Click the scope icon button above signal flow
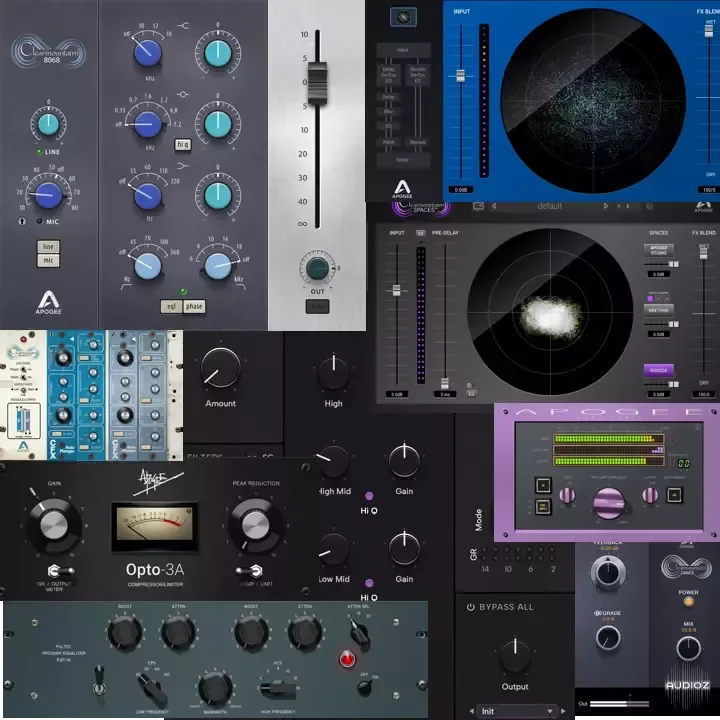Image resolution: width=720 pixels, height=720 pixels. click(403, 17)
